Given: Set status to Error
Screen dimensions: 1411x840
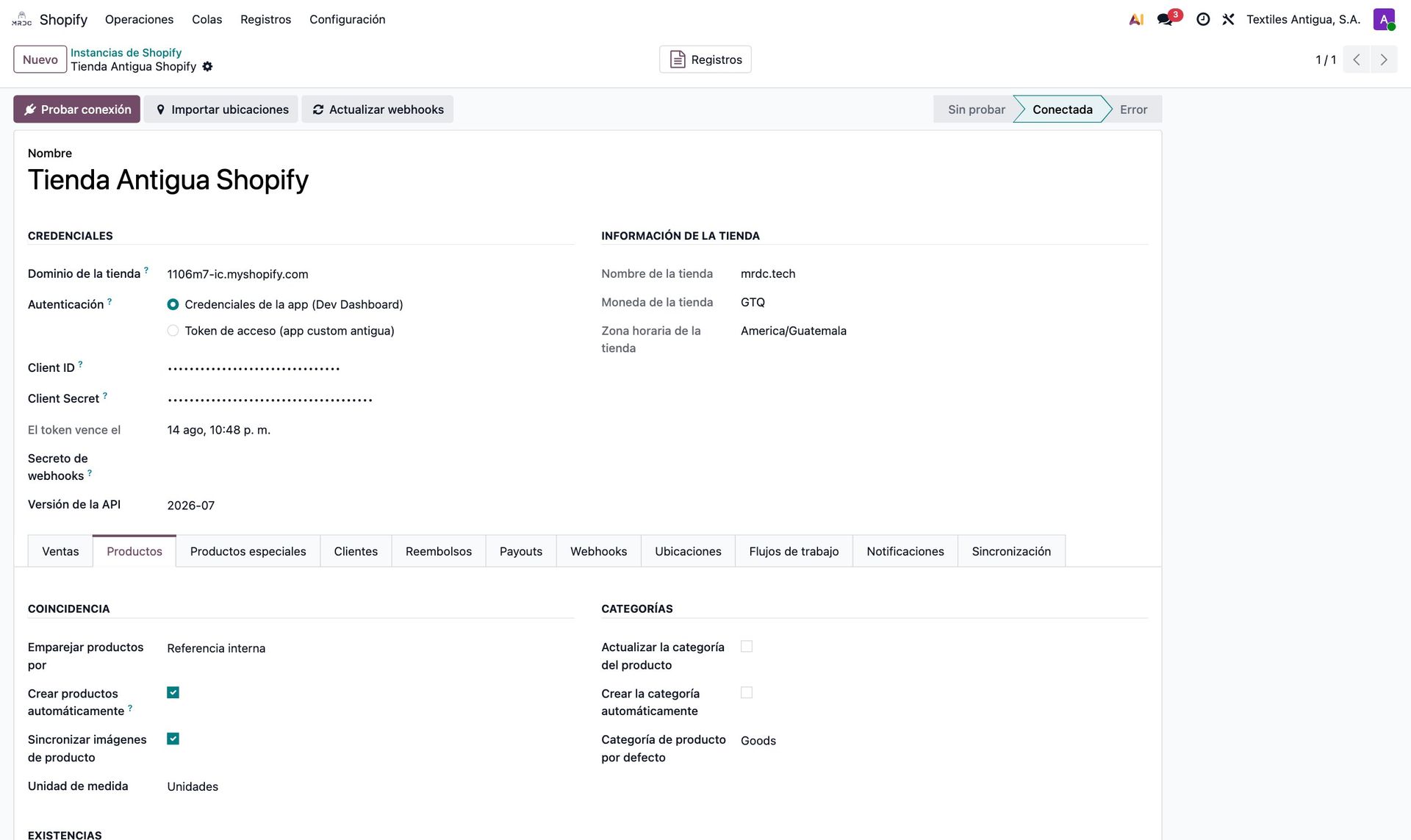Looking at the screenshot, I should [x=1133, y=110].
